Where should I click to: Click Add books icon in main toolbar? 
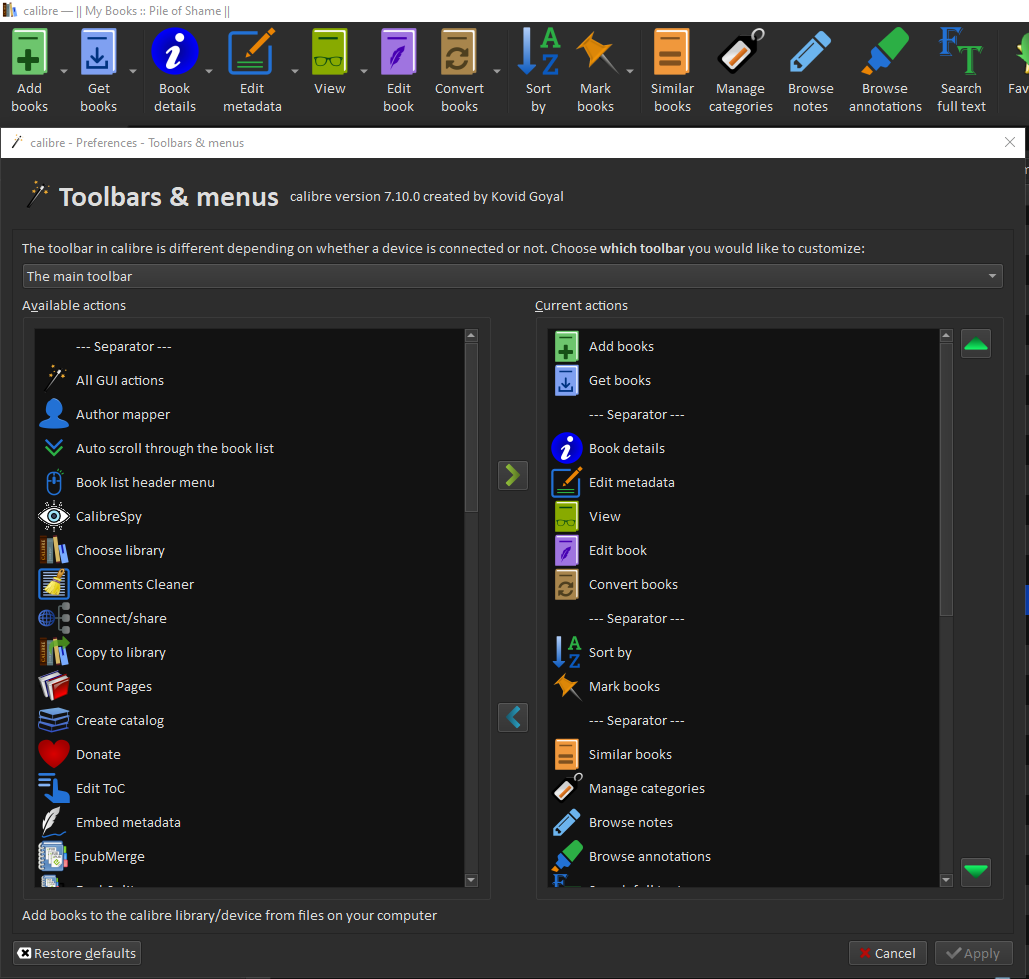[x=30, y=52]
